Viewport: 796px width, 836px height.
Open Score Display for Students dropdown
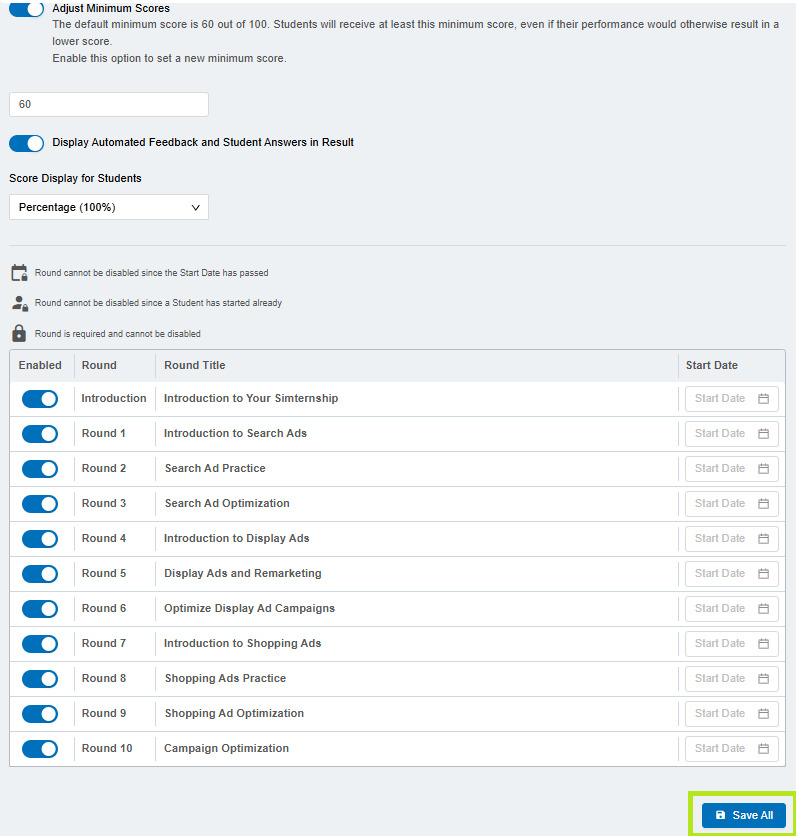coord(109,207)
